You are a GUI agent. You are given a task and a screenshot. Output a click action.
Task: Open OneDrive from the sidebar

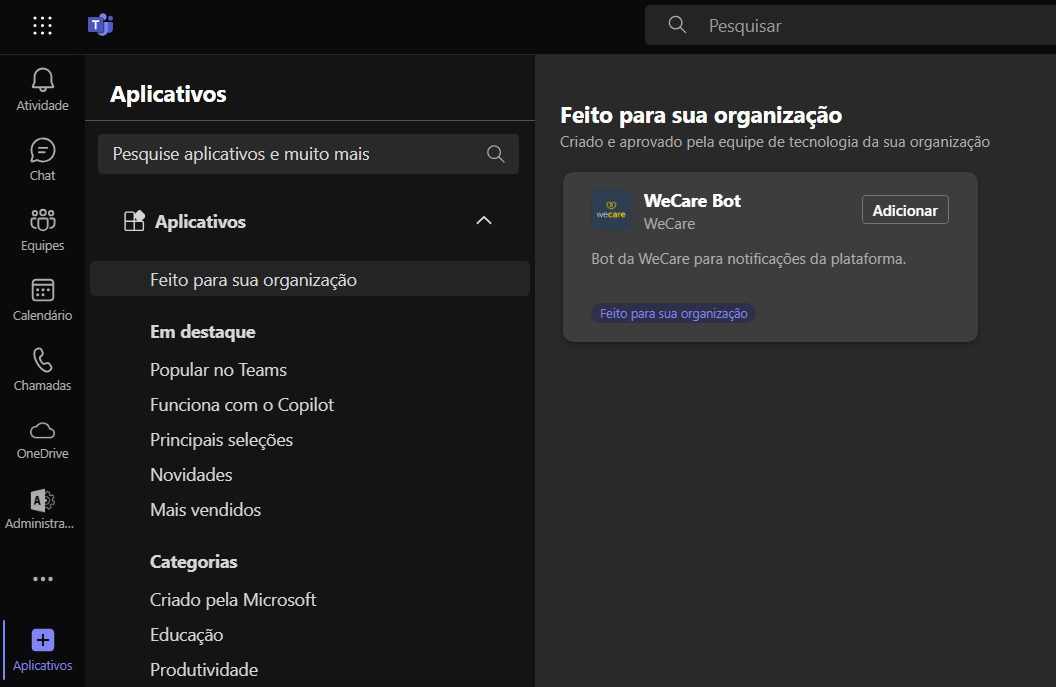pos(42,440)
